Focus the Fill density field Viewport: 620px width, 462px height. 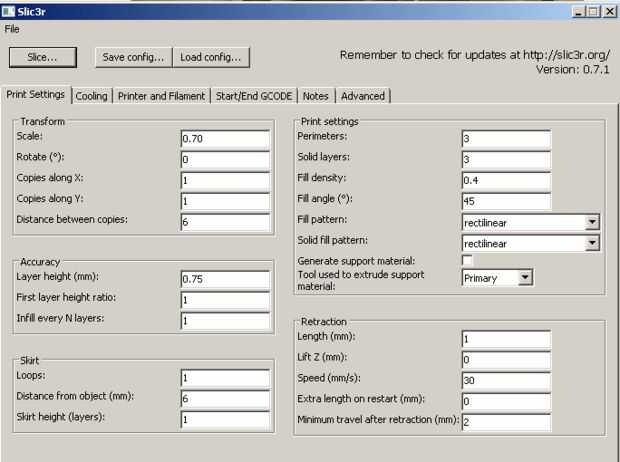[x=506, y=181]
